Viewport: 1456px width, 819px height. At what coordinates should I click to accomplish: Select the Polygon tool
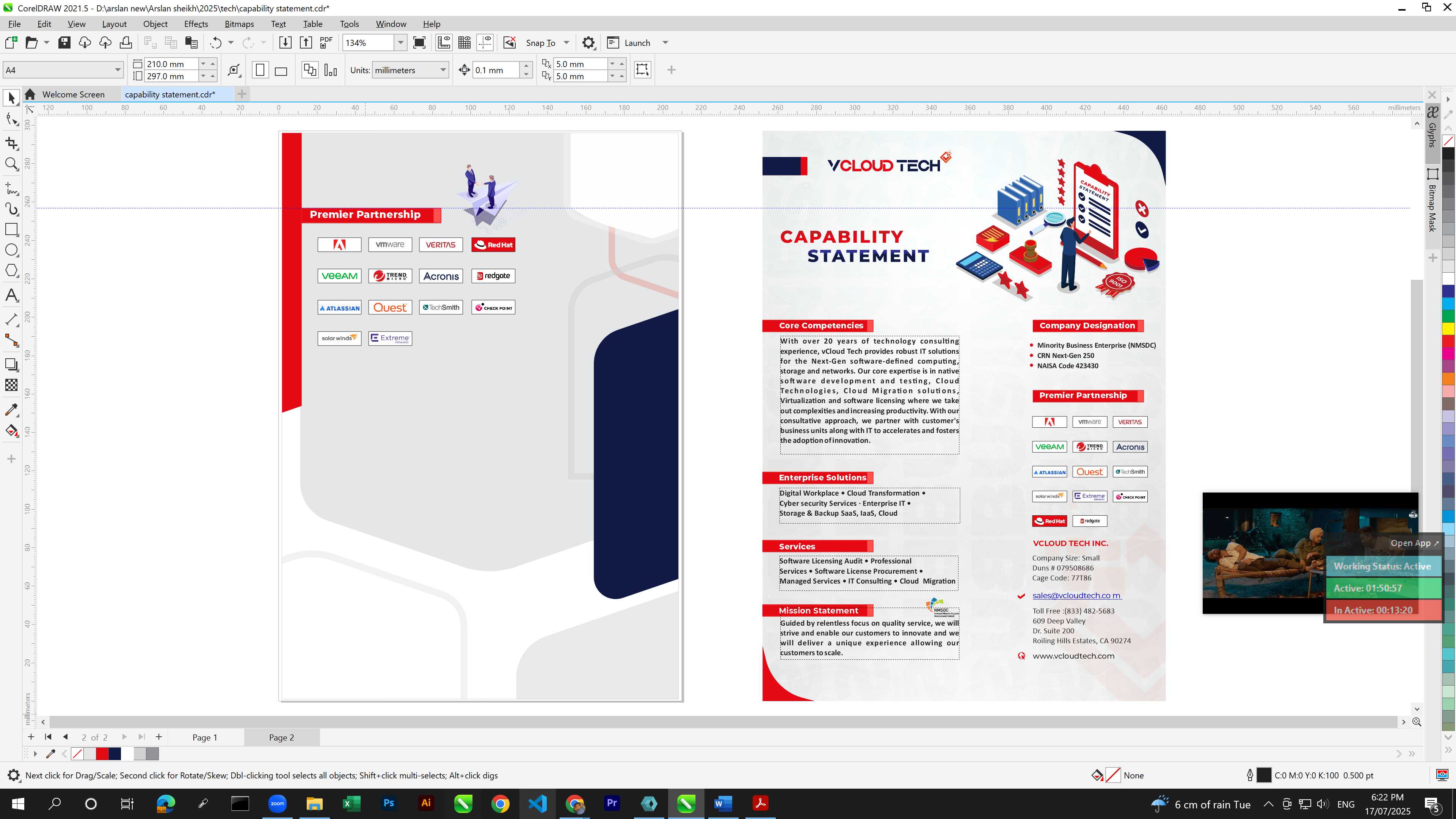[x=11, y=270]
